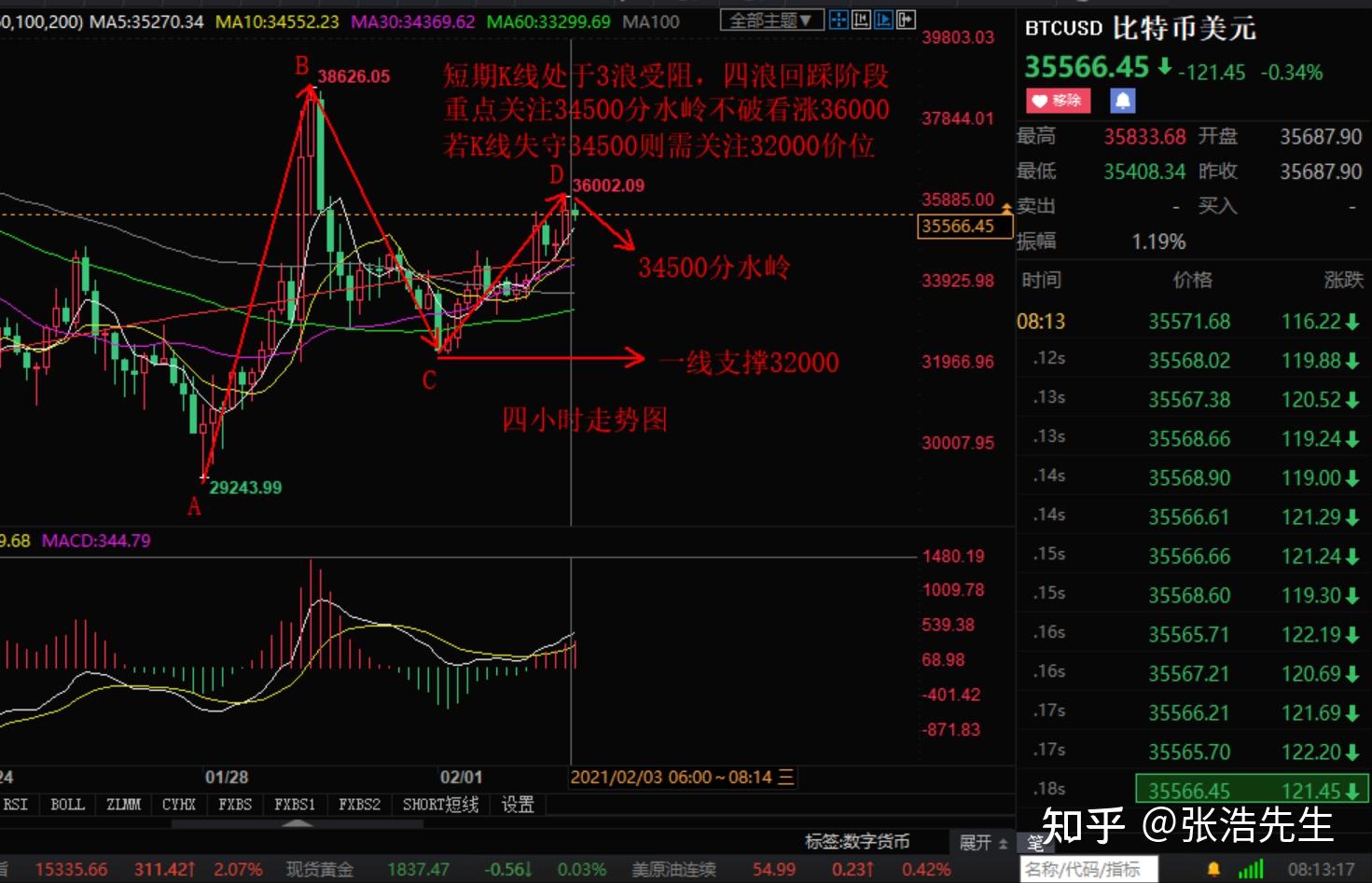
Task: Click the 02/01 date axis label
Action: click(461, 777)
